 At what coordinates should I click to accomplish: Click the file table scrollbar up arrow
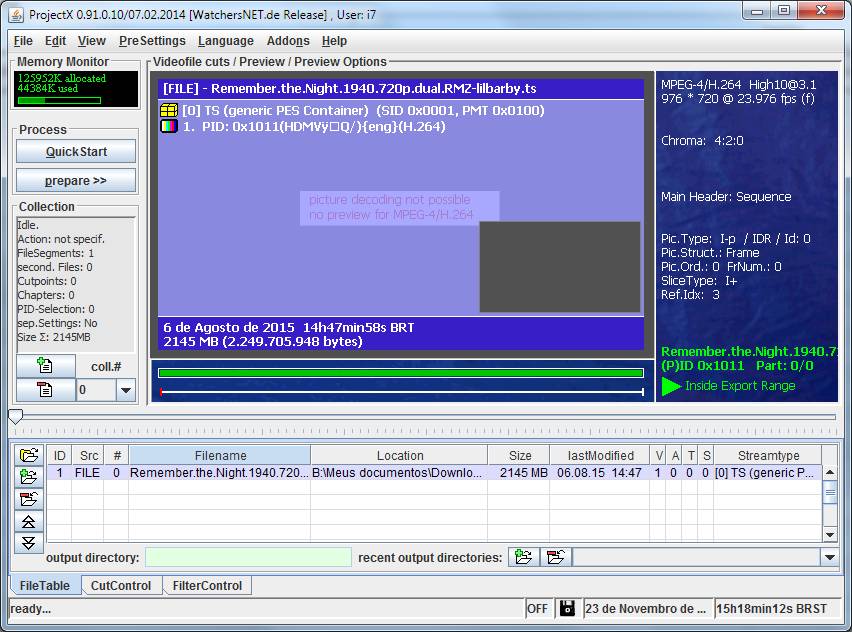click(x=830, y=472)
